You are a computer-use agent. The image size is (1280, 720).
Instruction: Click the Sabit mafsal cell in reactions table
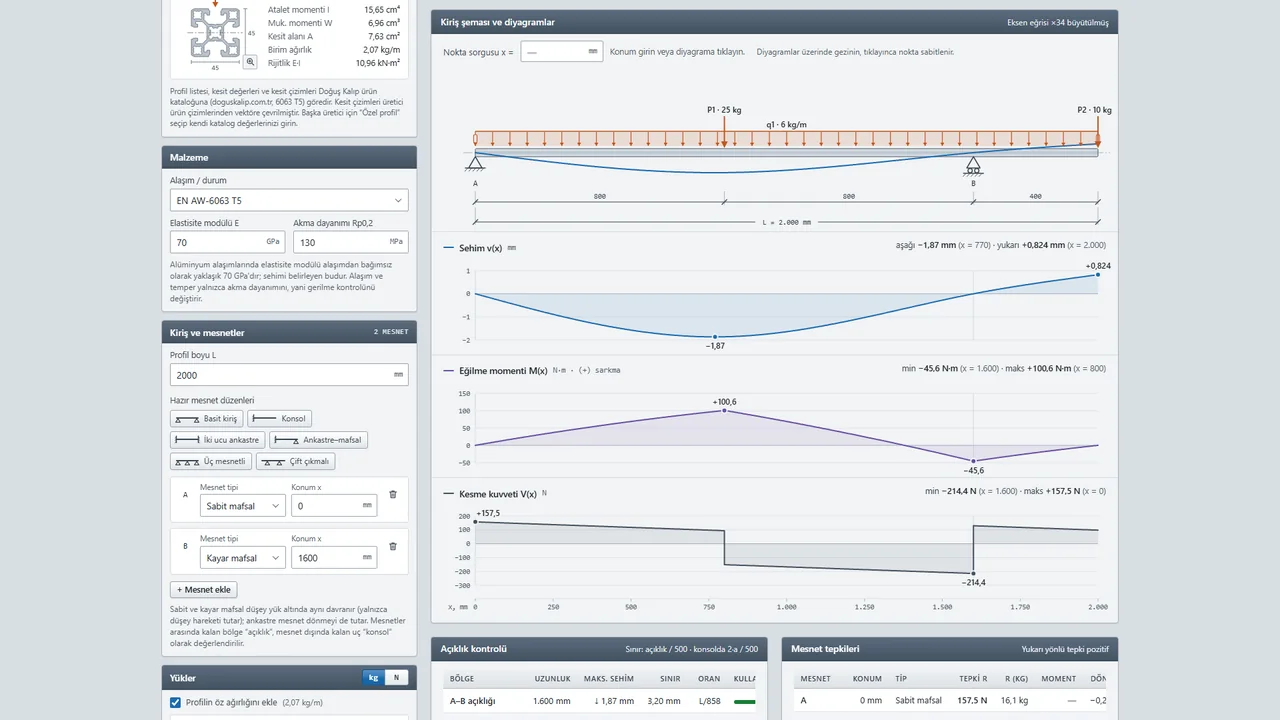pyautogui.click(x=919, y=701)
